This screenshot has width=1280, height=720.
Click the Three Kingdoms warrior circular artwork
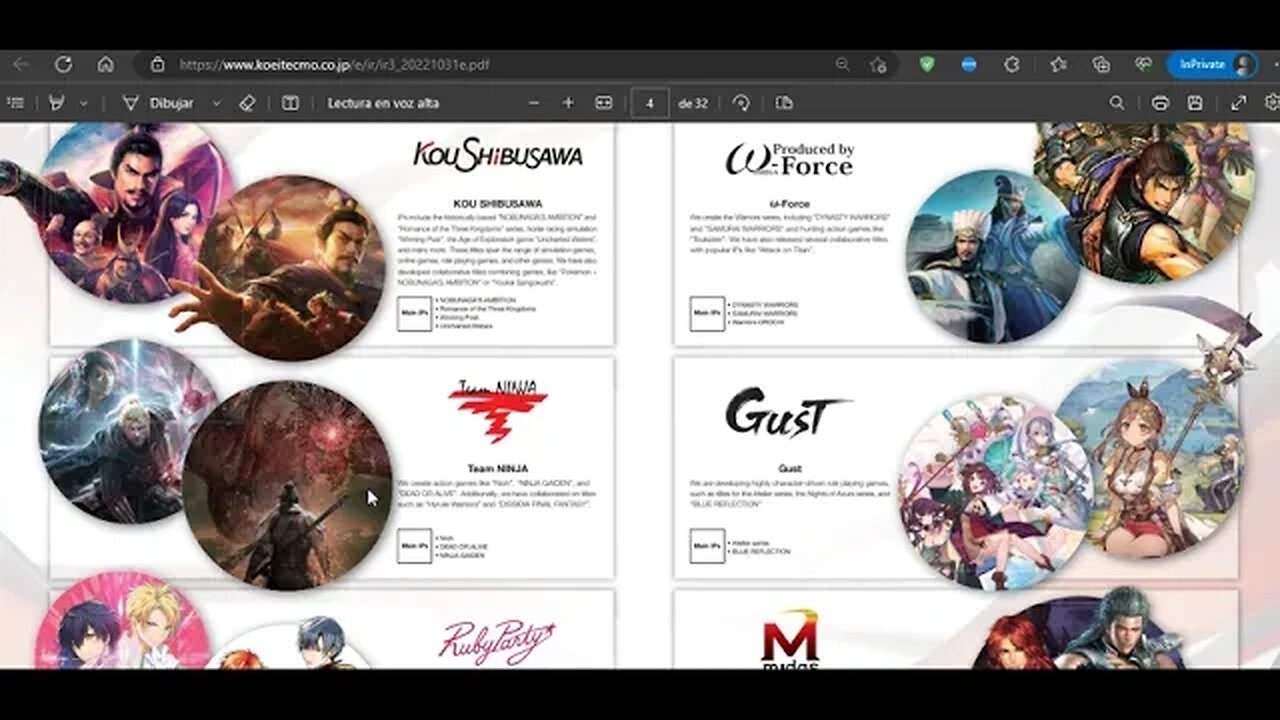pos(290,267)
